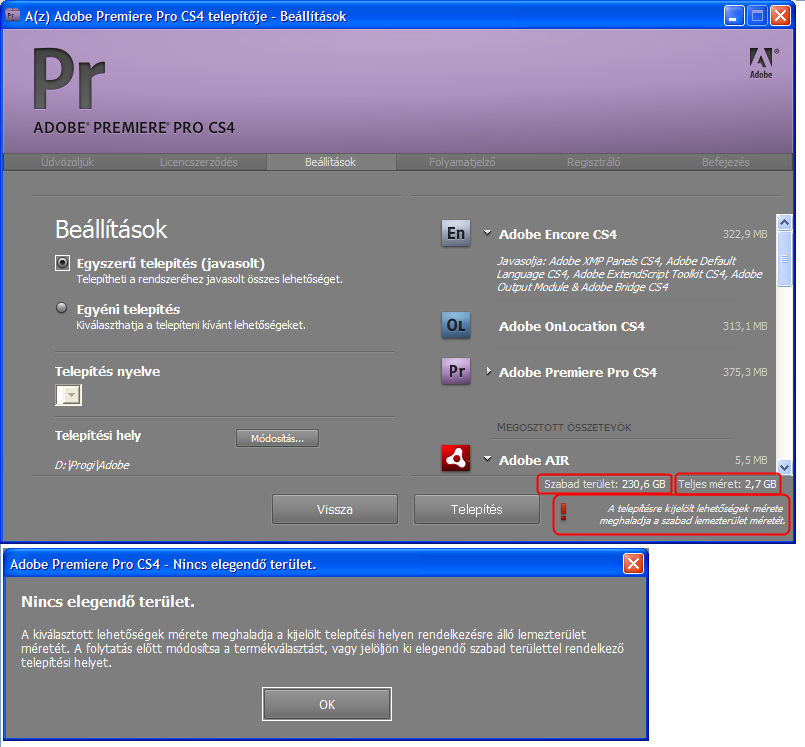Click the red Adobe AIR icon
Viewport: 805px width, 747px height.
(456, 458)
